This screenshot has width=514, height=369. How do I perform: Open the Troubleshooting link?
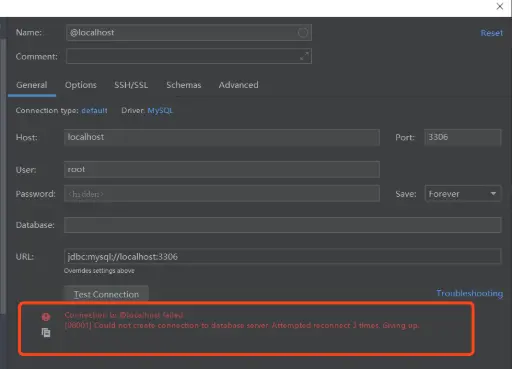tap(470, 293)
